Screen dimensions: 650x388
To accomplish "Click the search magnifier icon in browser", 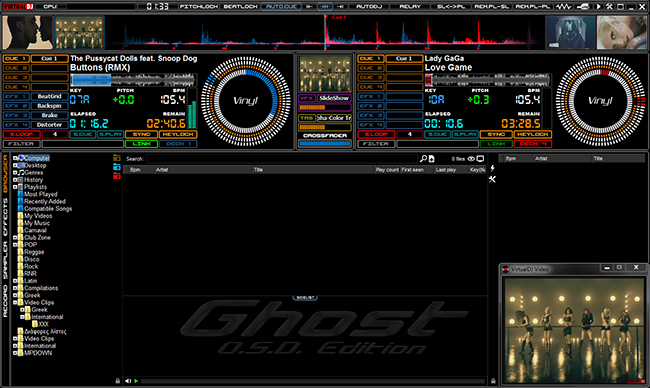I will (423, 159).
